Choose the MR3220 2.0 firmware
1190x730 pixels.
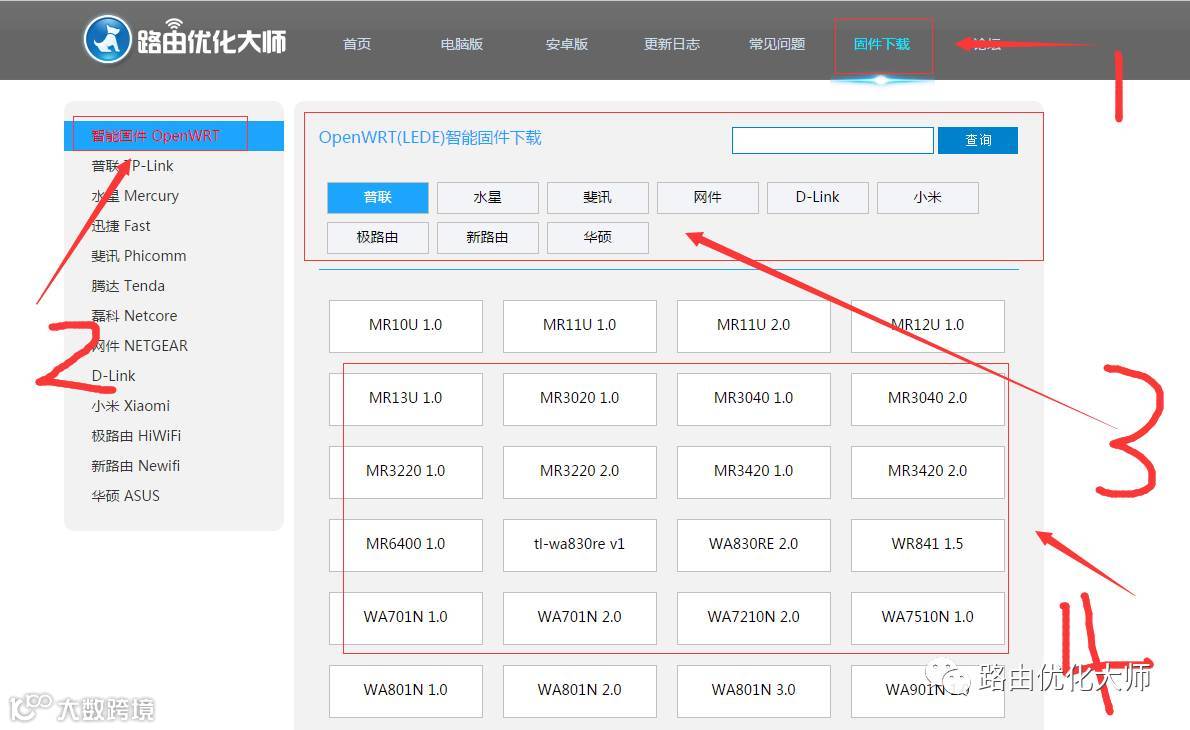(580, 471)
